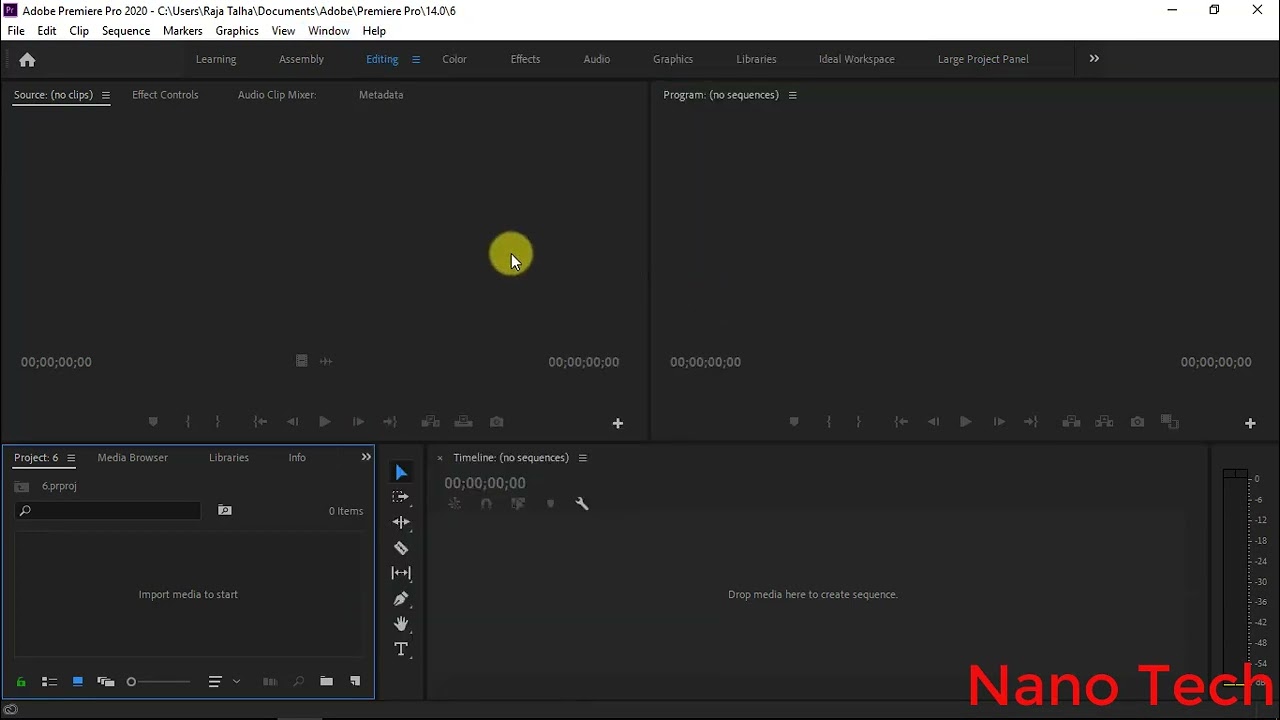This screenshot has width=1280, height=720.
Task: Click Export Frame camera in Source monitor
Action: [x=497, y=422]
